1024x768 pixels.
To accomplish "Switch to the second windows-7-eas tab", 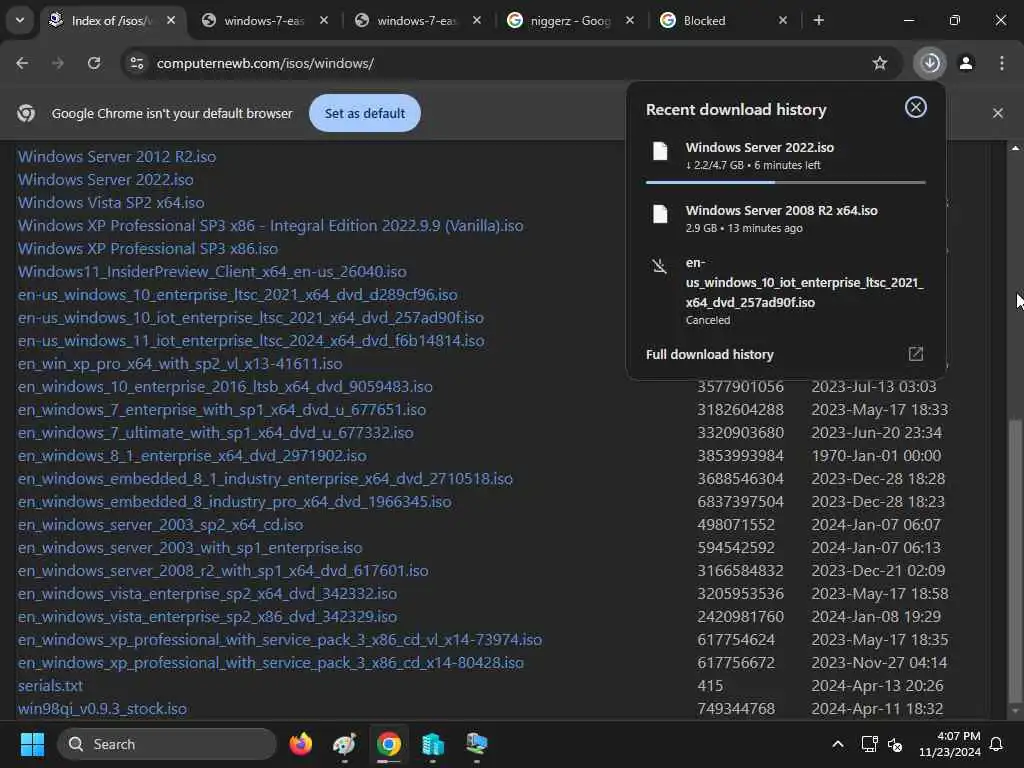I will click(417, 21).
